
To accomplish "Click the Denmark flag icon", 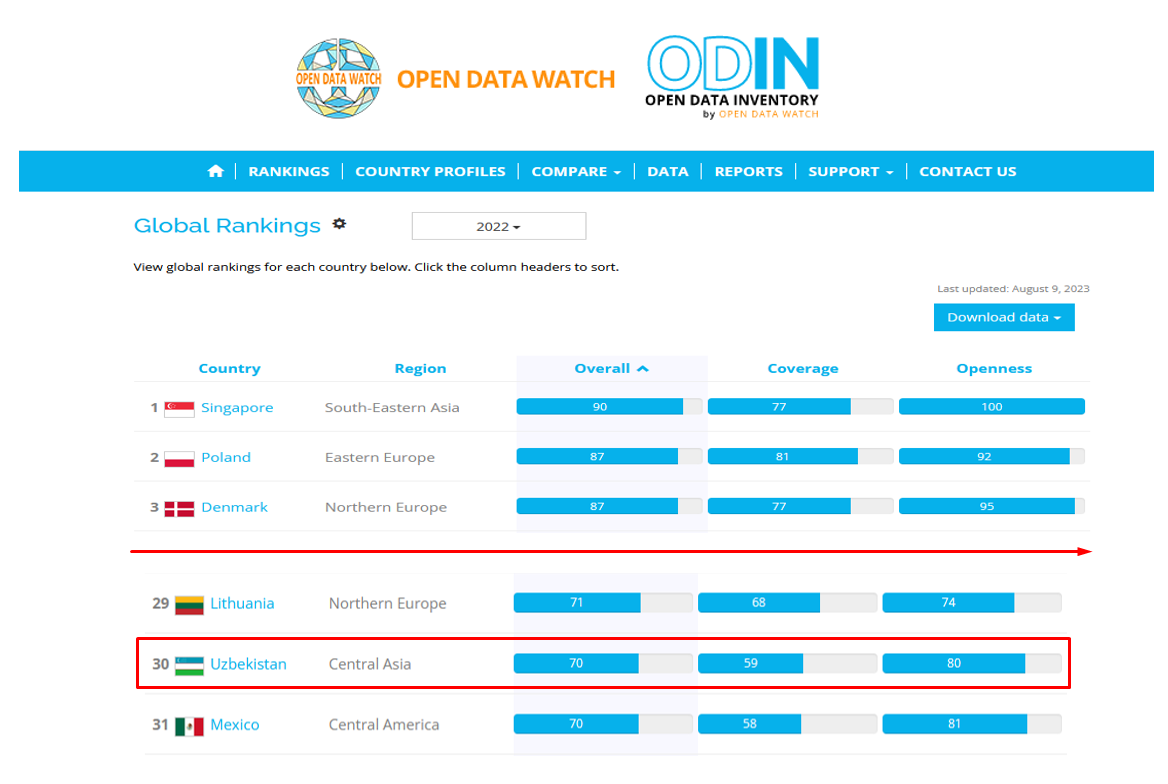I will tap(179, 508).
